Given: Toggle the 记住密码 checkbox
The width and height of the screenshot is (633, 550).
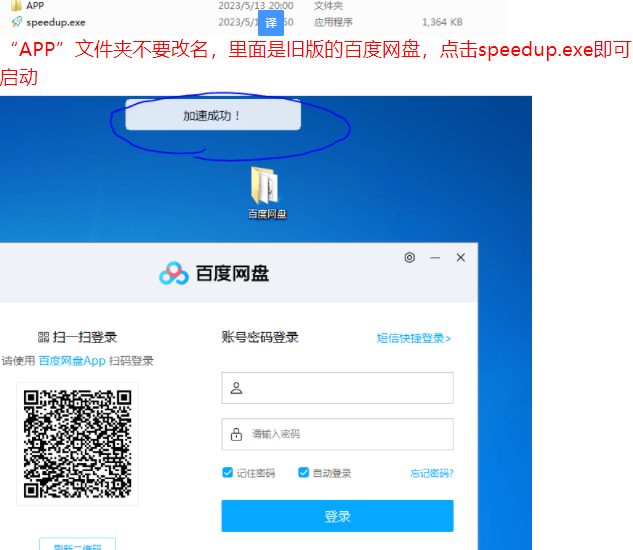Looking at the screenshot, I should (x=228, y=473).
